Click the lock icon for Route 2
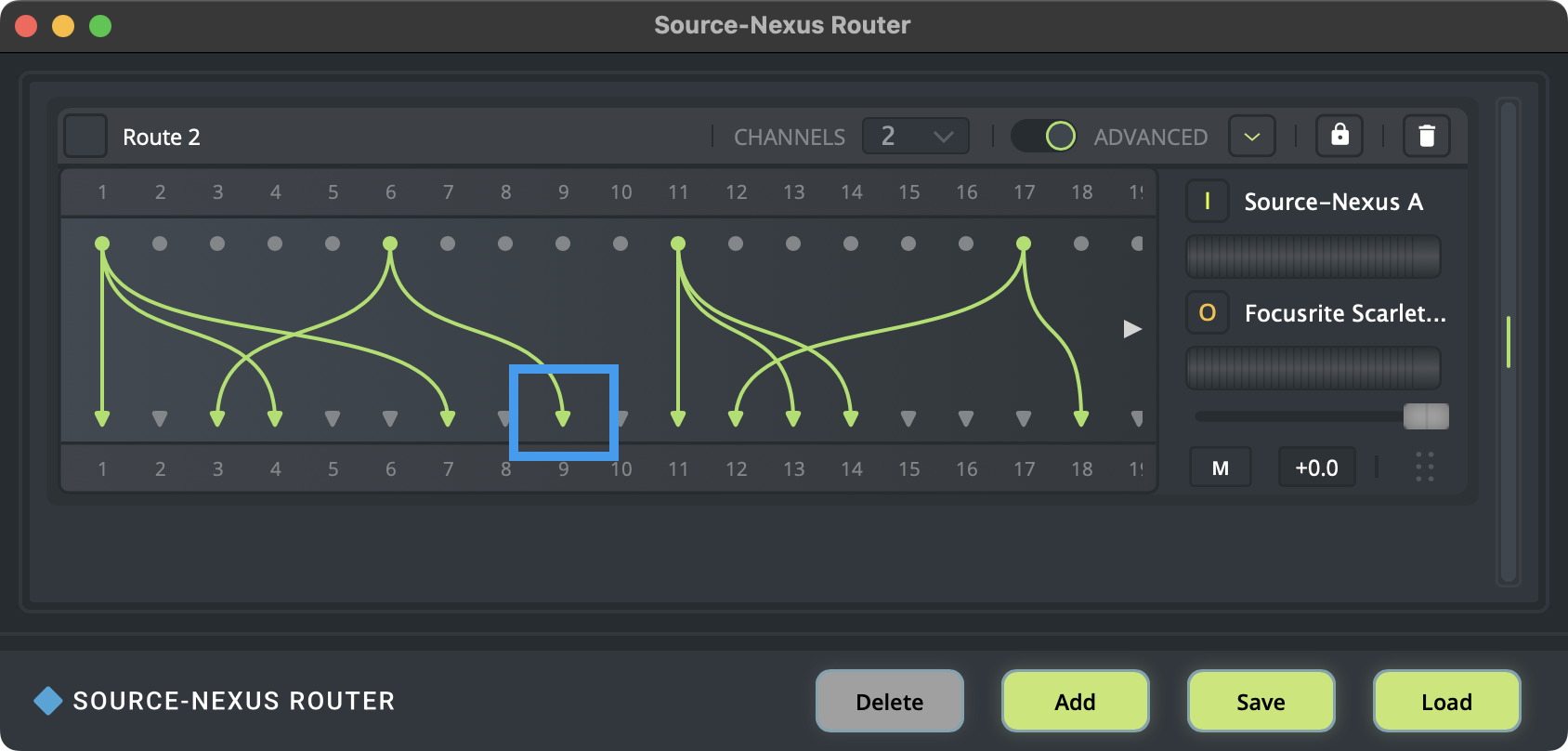Viewport: 1568px width, 751px height. [x=1339, y=136]
